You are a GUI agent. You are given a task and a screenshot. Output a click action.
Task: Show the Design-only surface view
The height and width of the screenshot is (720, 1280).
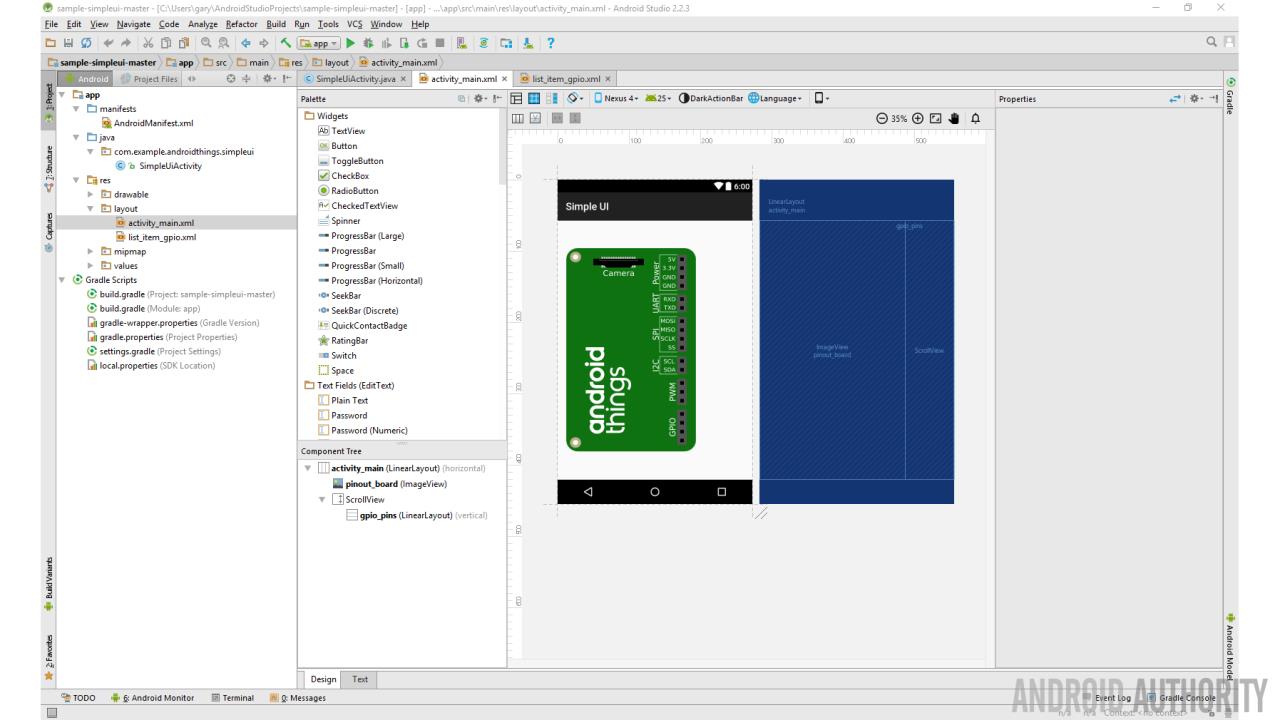pos(518,98)
